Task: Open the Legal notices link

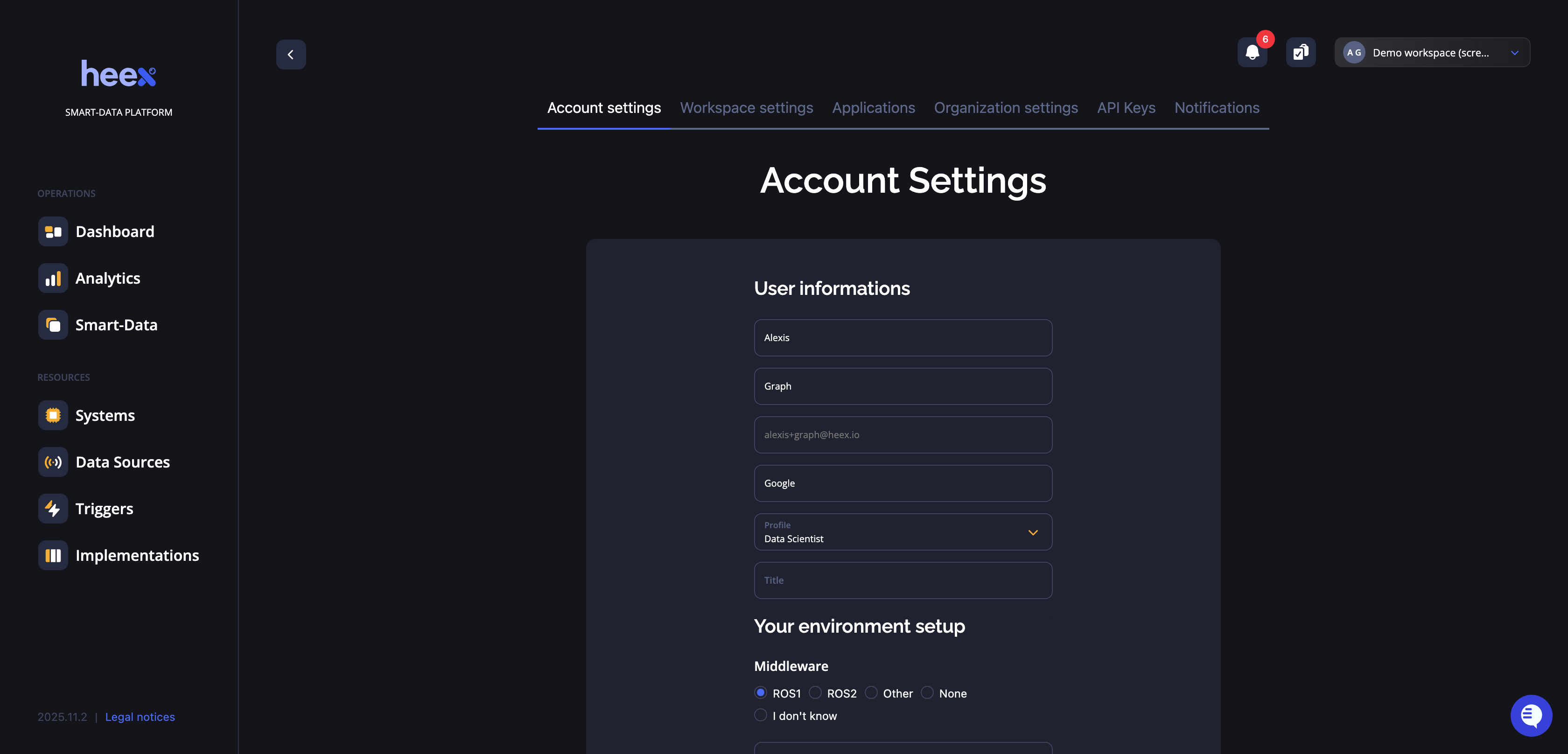Action: click(140, 717)
